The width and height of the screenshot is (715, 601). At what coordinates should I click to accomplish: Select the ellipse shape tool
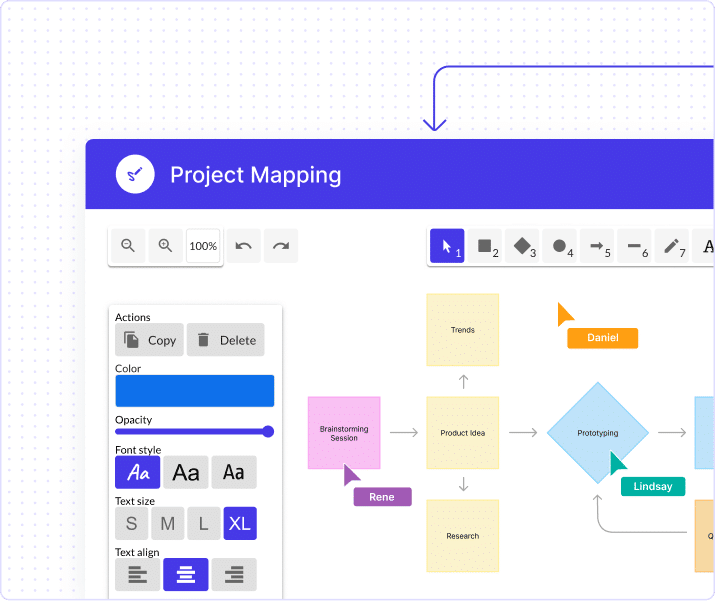point(560,246)
